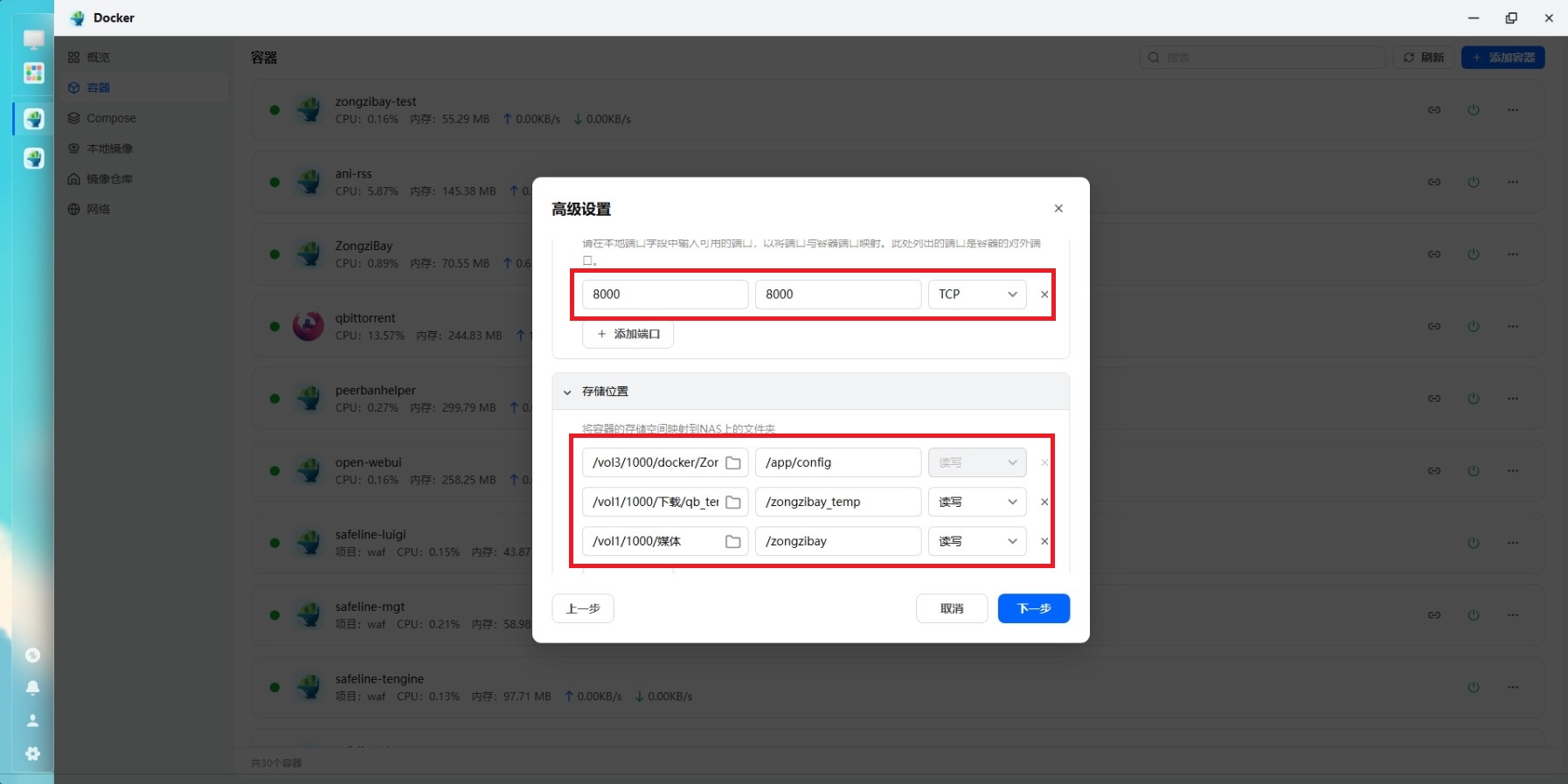This screenshot has height=784, width=1568.
Task: Open the settings gear in the dock
Action: [x=33, y=753]
